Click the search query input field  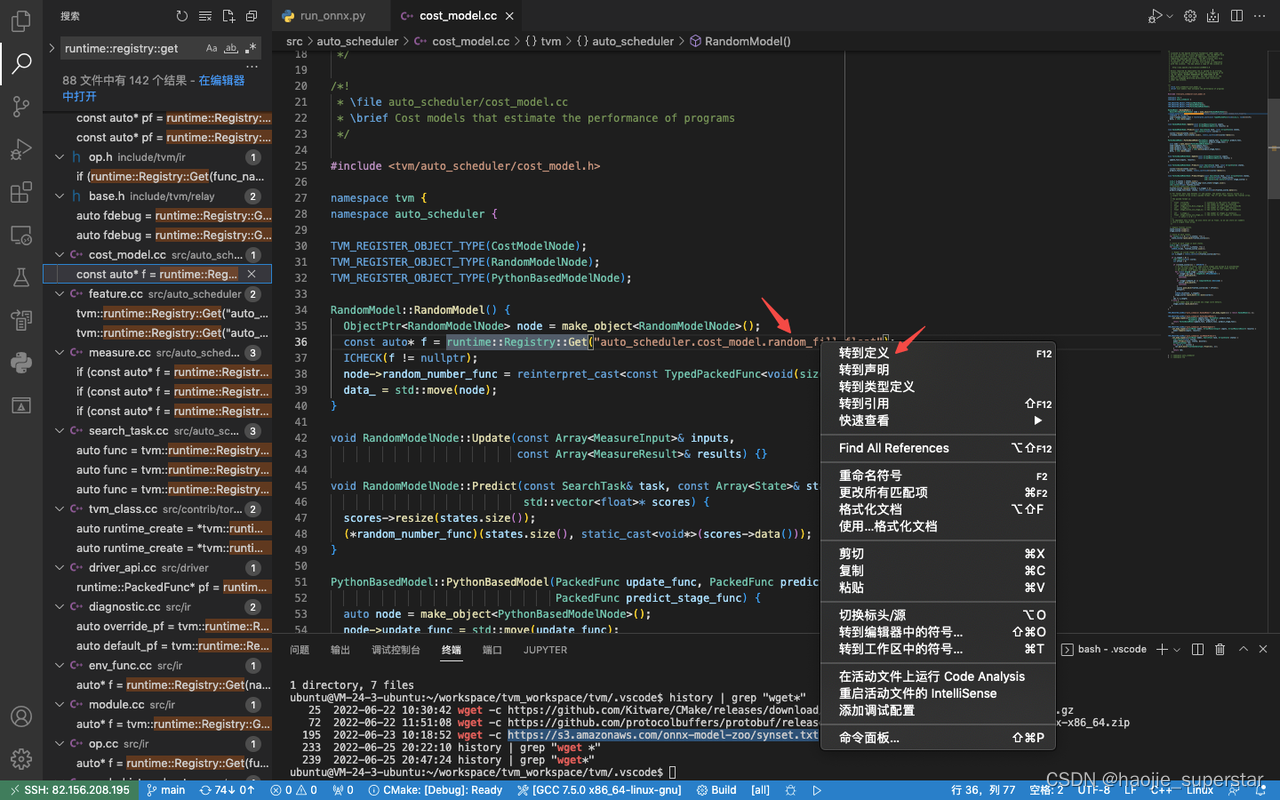(x=133, y=48)
